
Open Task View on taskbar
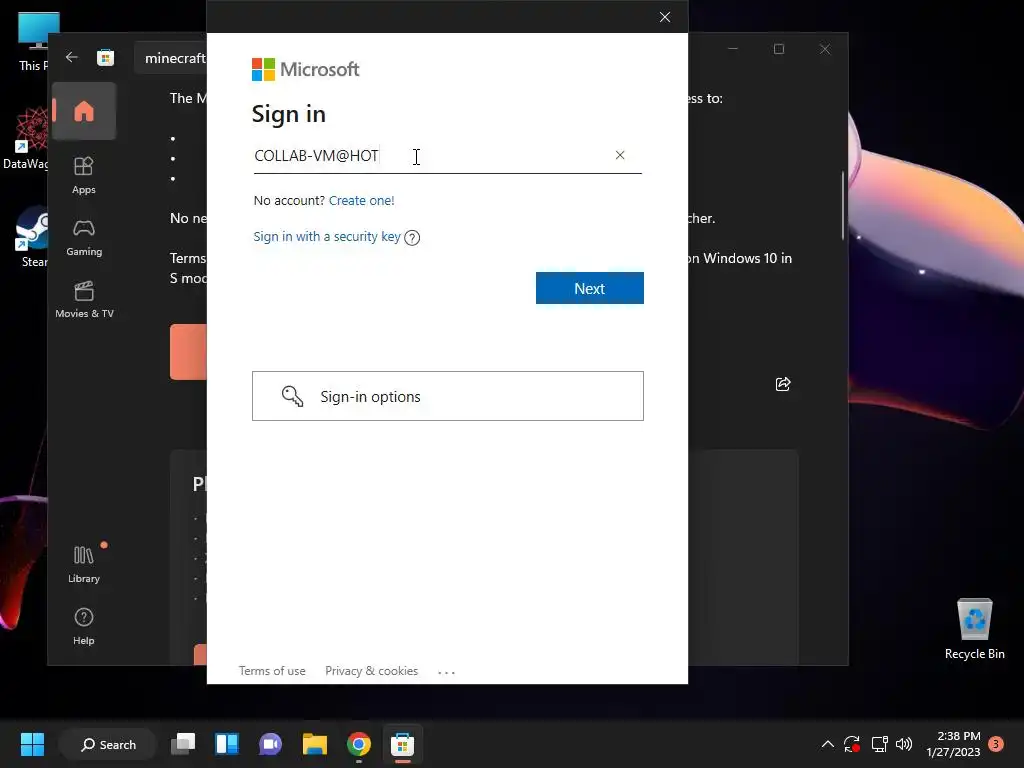[x=183, y=744]
